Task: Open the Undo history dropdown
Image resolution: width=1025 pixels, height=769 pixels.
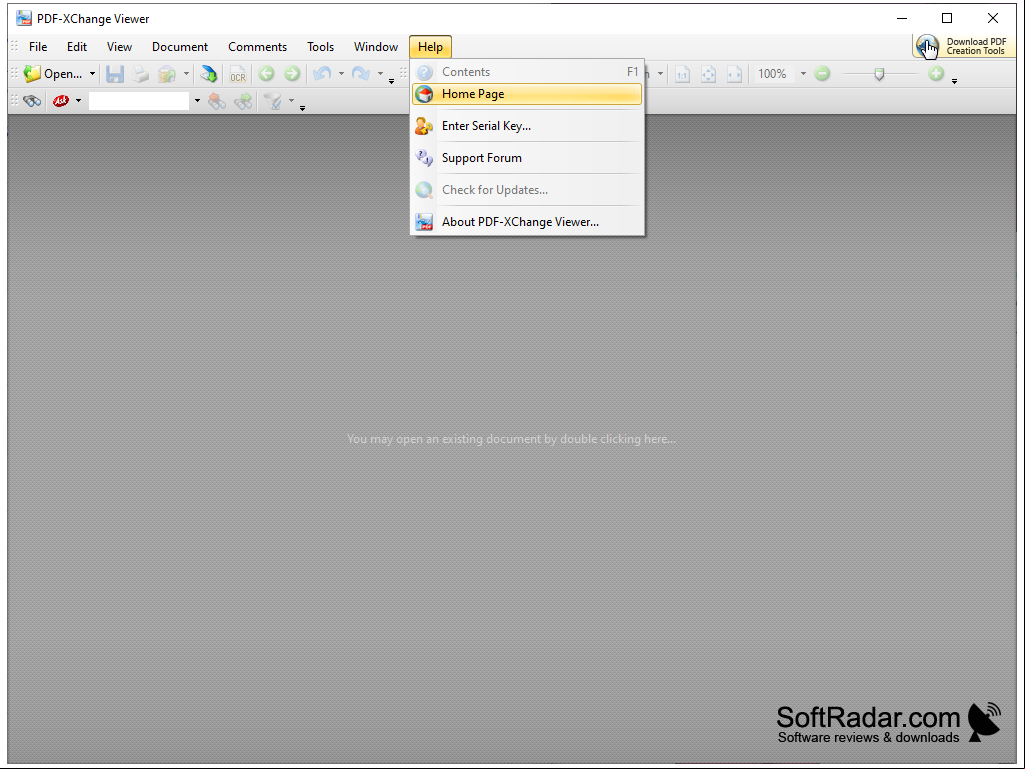Action: click(341, 74)
